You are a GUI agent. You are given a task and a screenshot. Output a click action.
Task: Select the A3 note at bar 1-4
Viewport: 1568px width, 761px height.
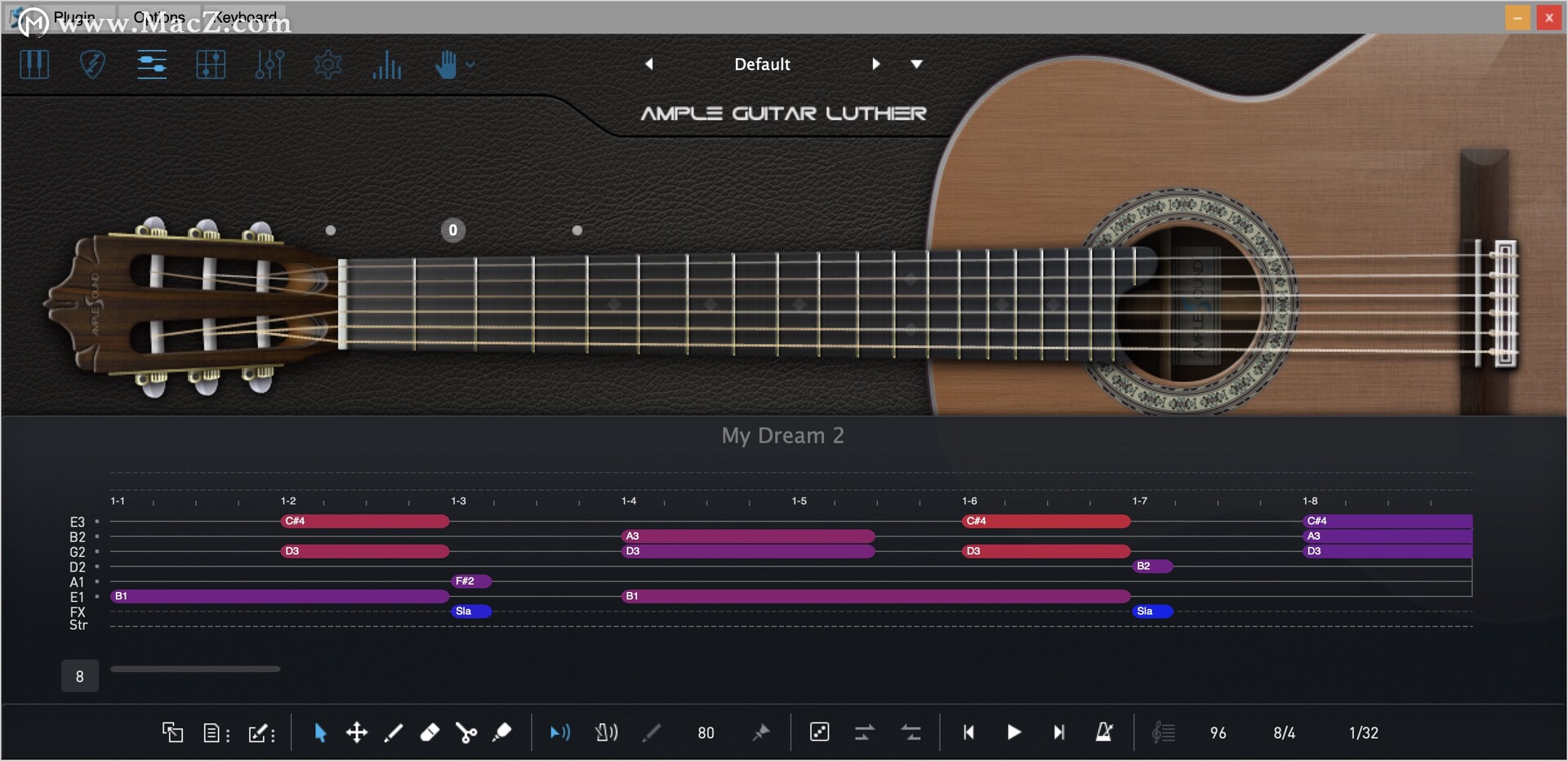(x=748, y=536)
